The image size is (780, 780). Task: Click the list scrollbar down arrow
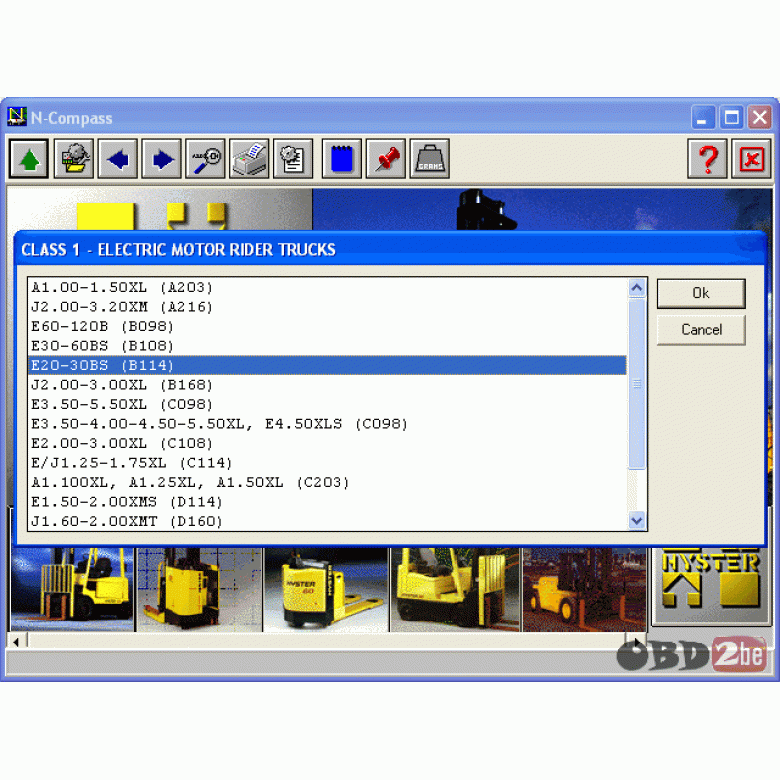[637, 521]
